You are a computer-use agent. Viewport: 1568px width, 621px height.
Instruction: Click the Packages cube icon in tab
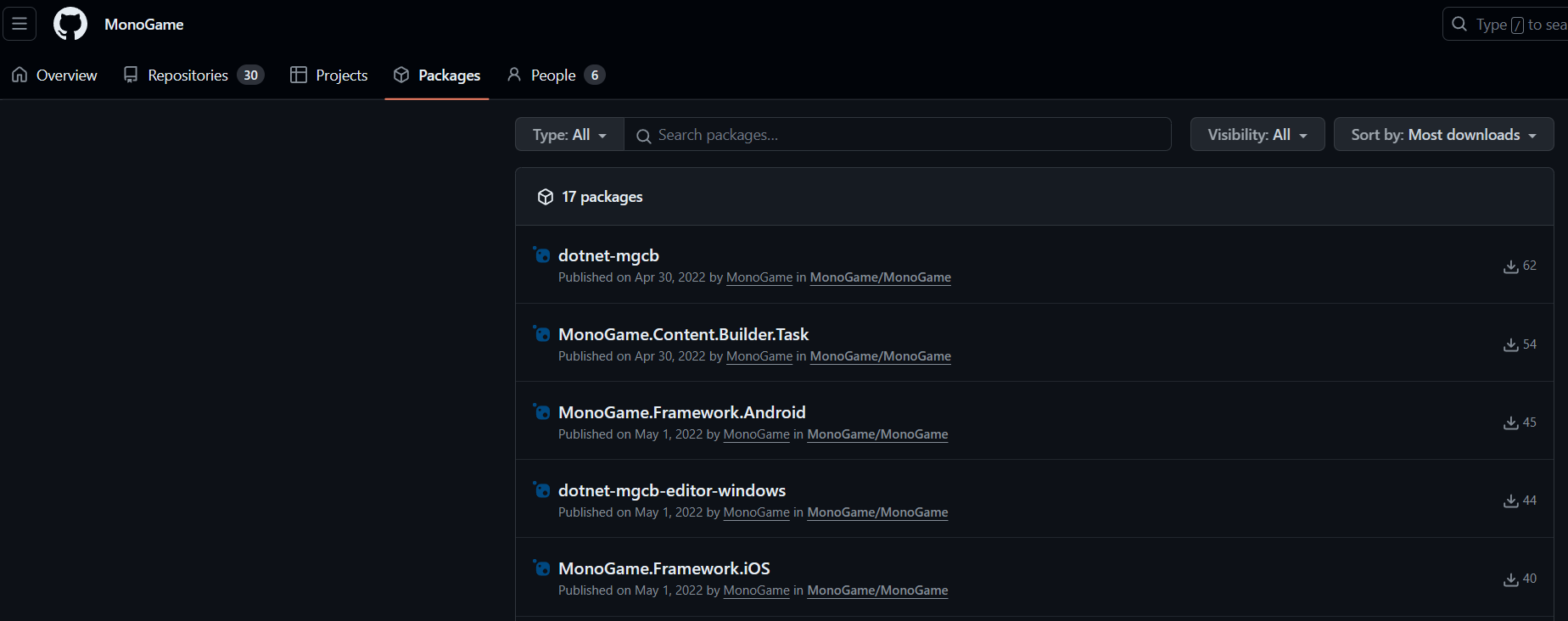point(401,75)
